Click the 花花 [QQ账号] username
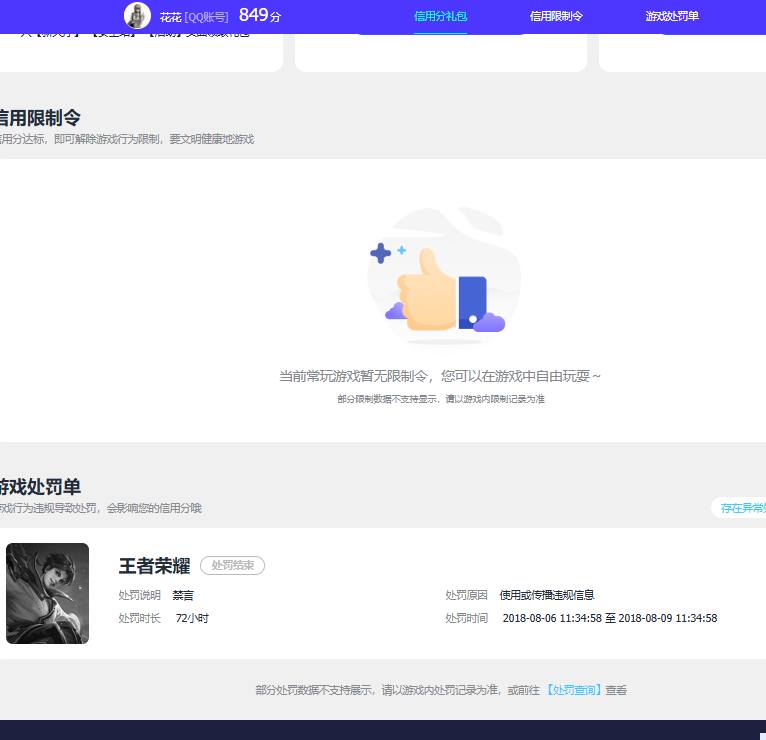This screenshot has height=740, width=766. [x=194, y=17]
